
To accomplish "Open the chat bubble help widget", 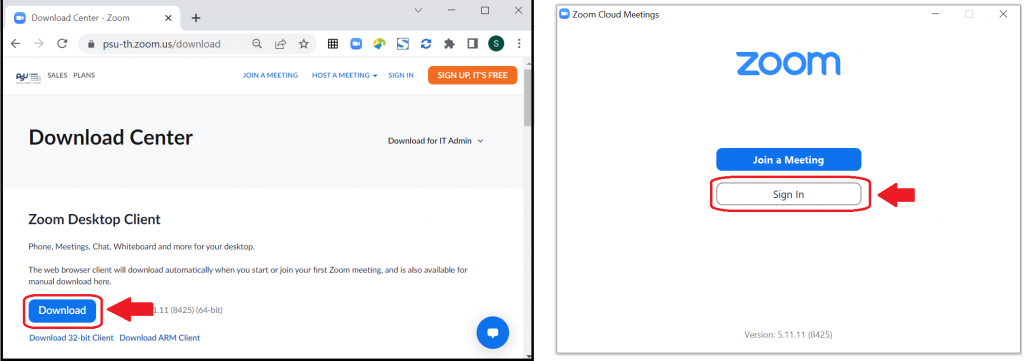I will [x=493, y=332].
